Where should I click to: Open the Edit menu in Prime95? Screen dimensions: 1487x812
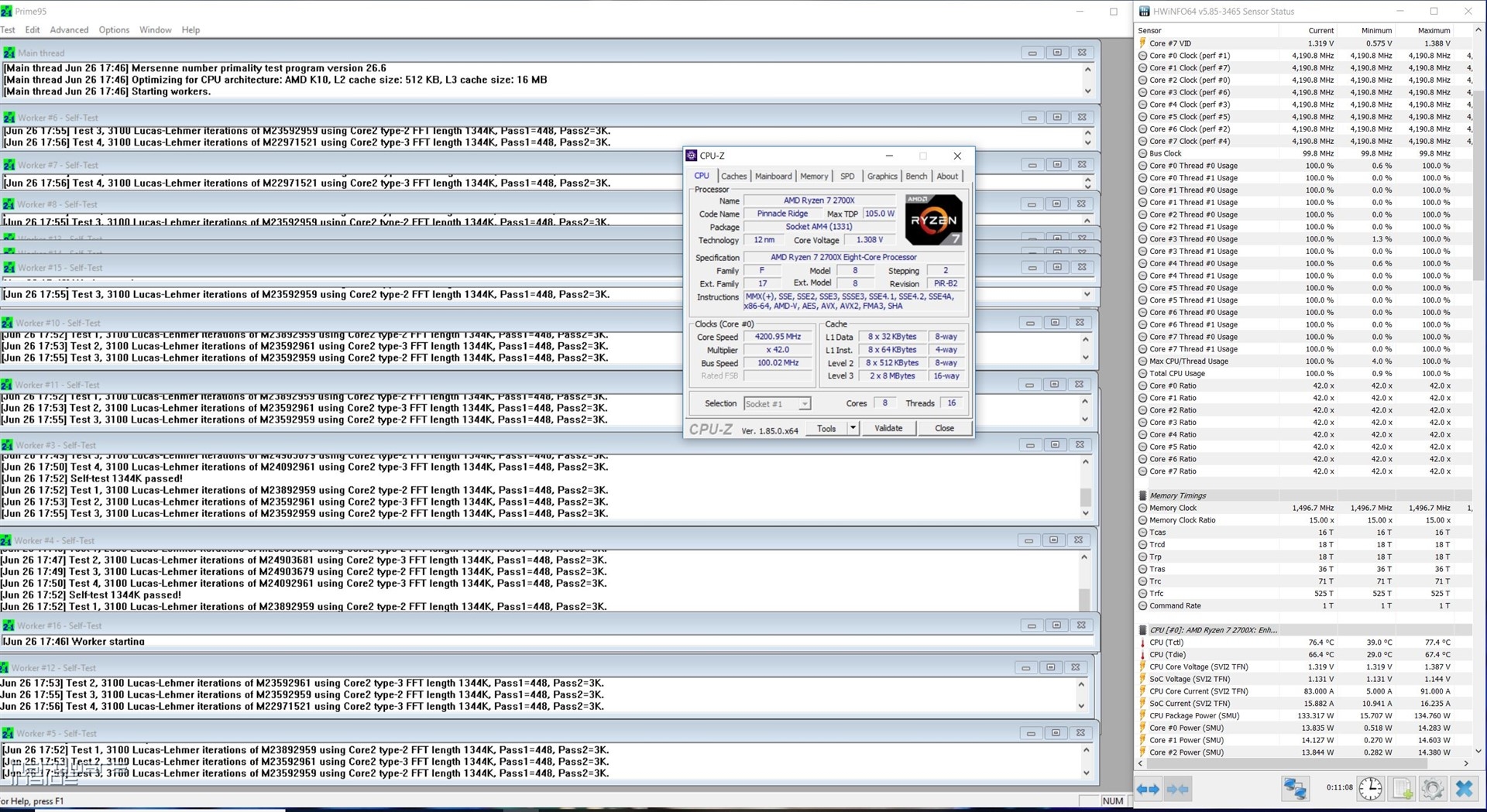(x=33, y=29)
